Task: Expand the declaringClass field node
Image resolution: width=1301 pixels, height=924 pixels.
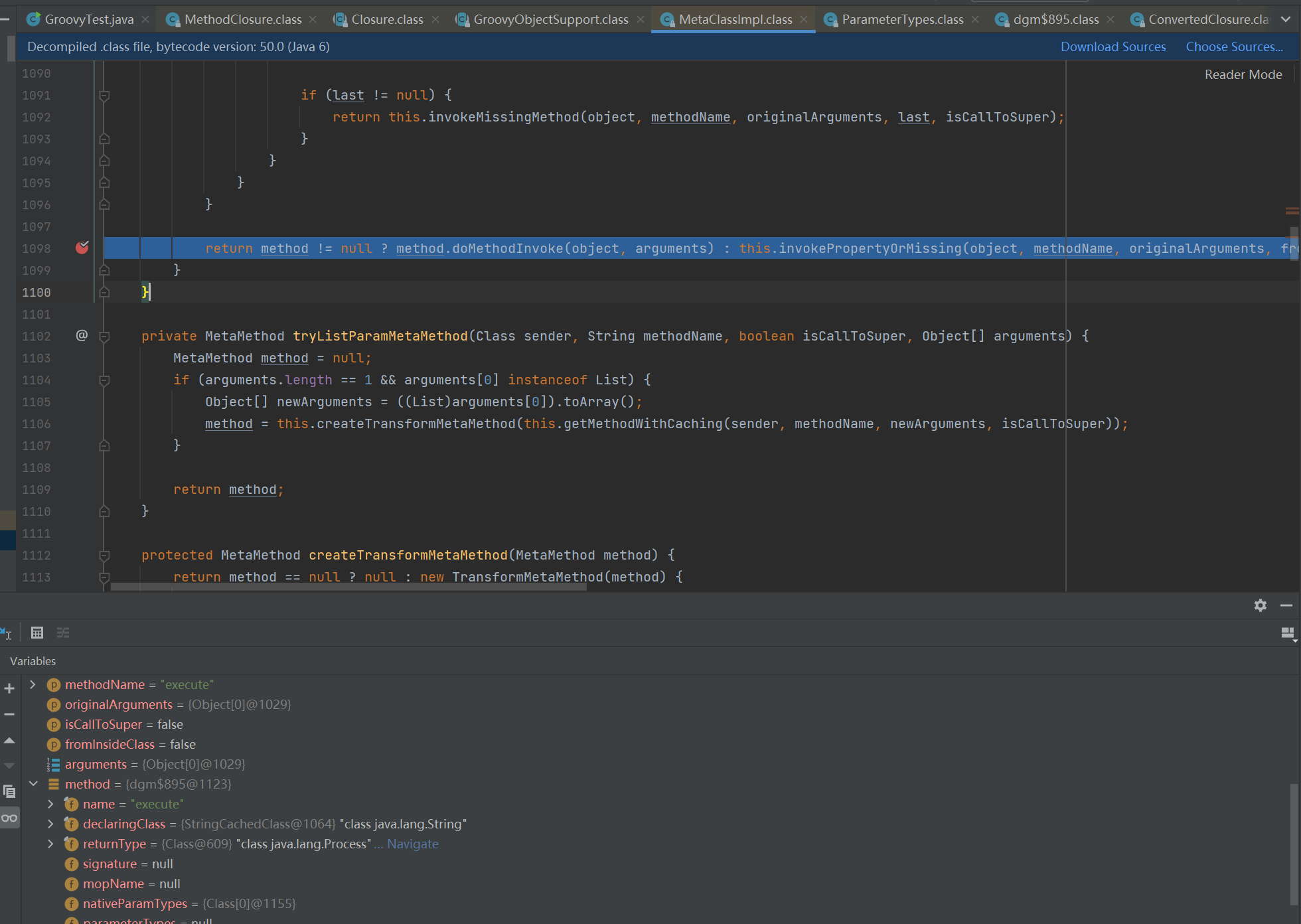Action: [x=50, y=824]
